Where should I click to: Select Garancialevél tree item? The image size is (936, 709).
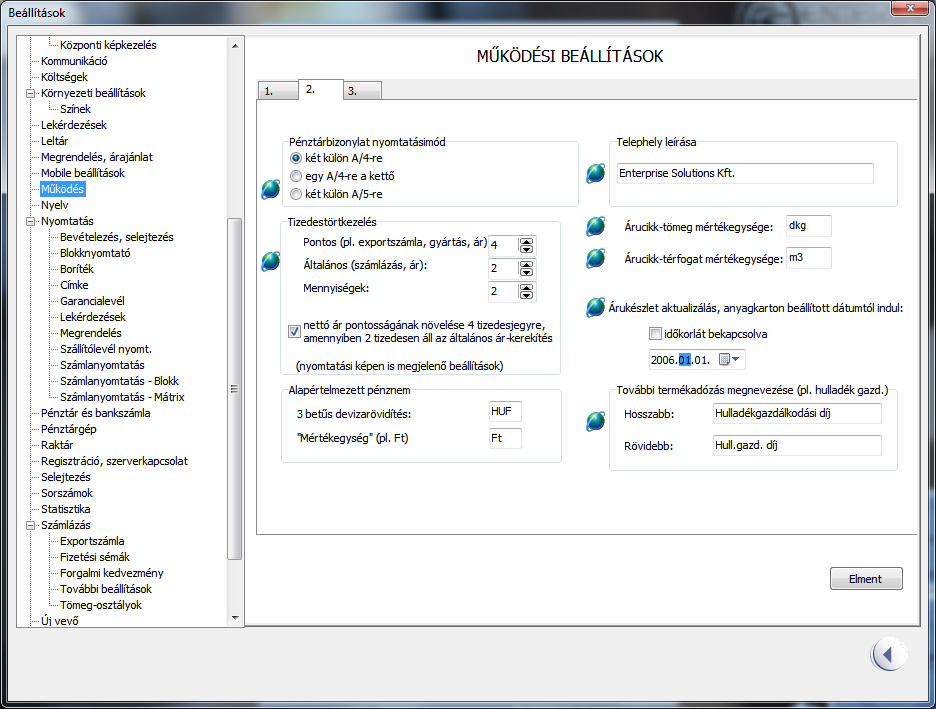92,301
